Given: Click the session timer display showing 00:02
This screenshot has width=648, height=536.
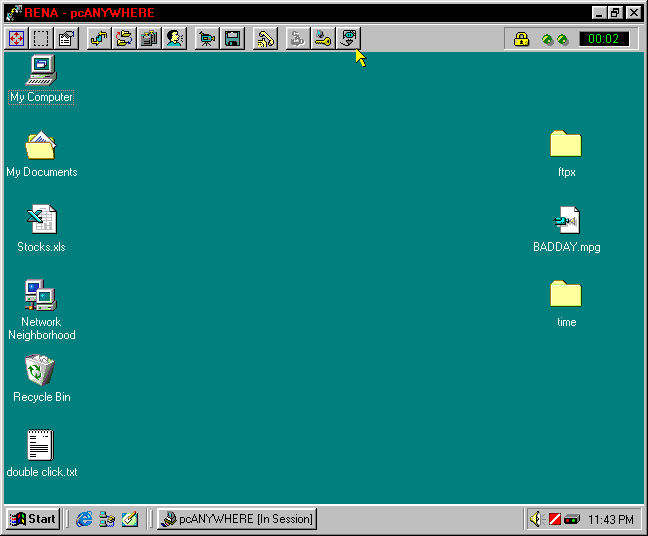Looking at the screenshot, I should coord(603,39).
